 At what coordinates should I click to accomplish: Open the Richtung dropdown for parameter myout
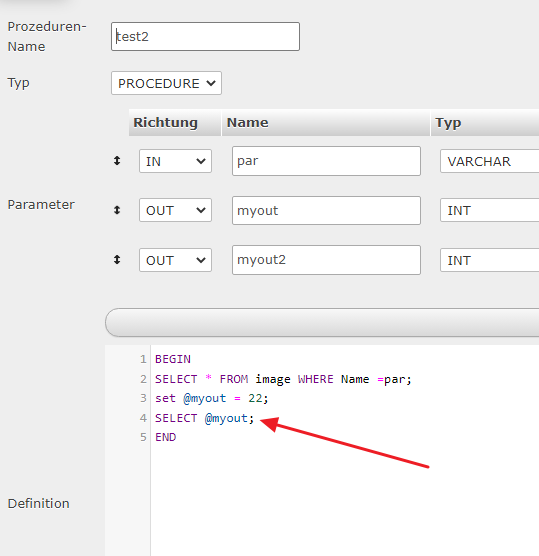(x=176, y=210)
